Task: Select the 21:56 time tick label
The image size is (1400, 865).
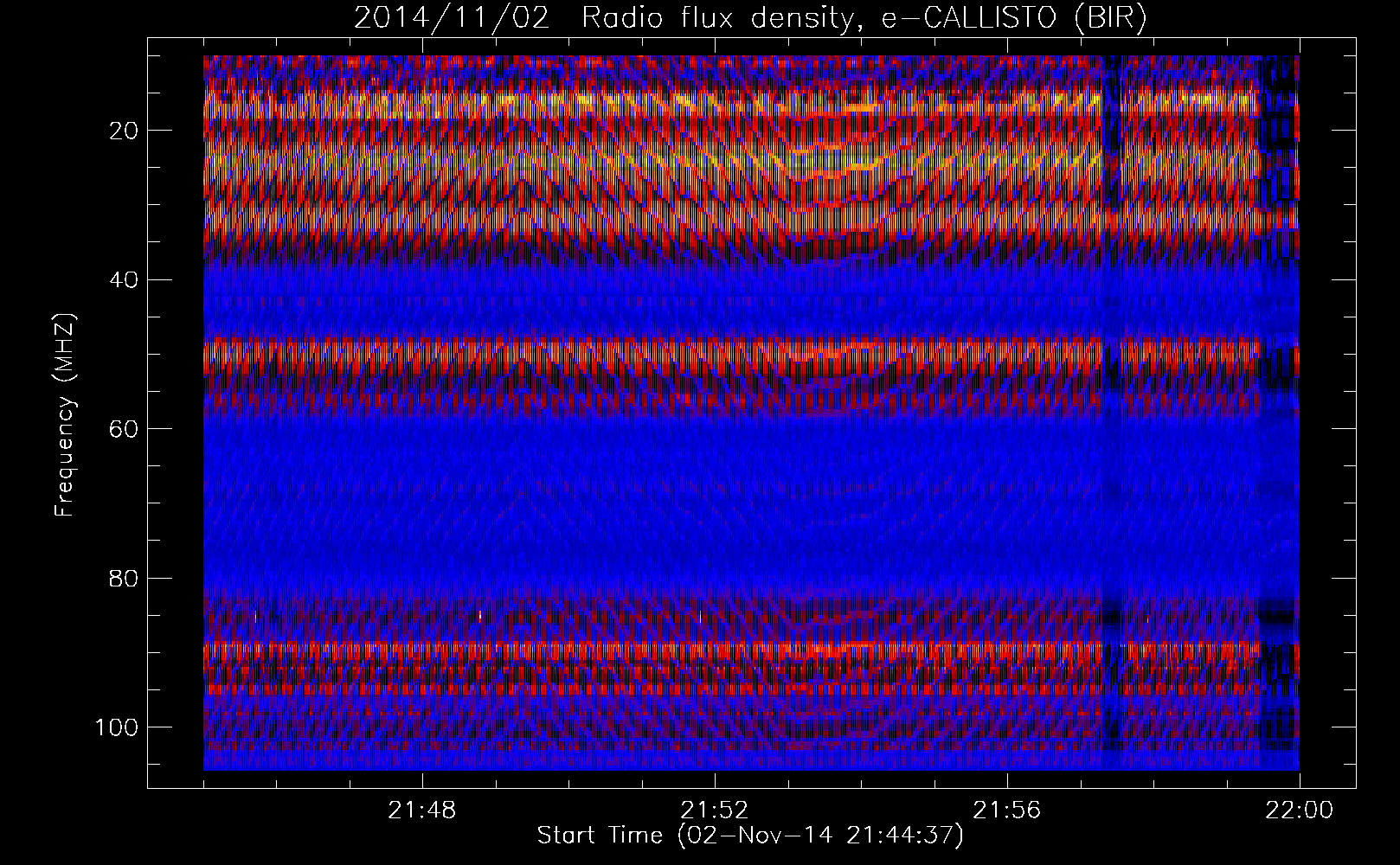Action: point(1007,811)
